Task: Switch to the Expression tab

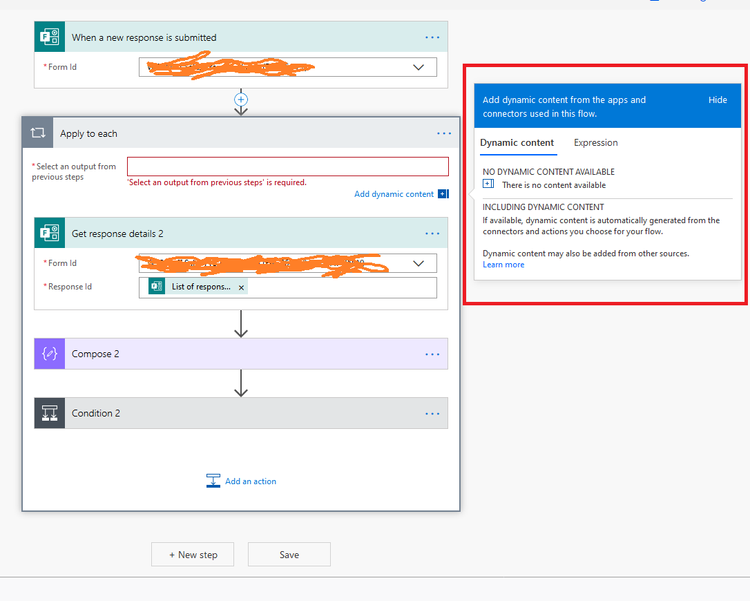Action: pos(596,143)
